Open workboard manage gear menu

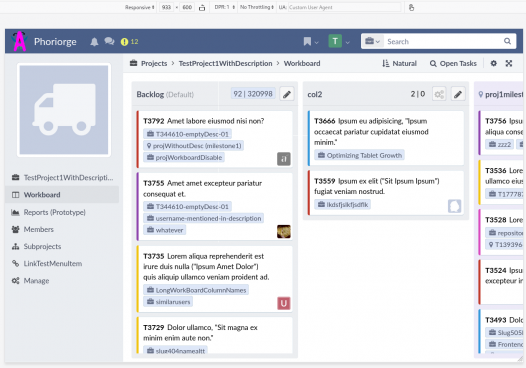point(493,63)
